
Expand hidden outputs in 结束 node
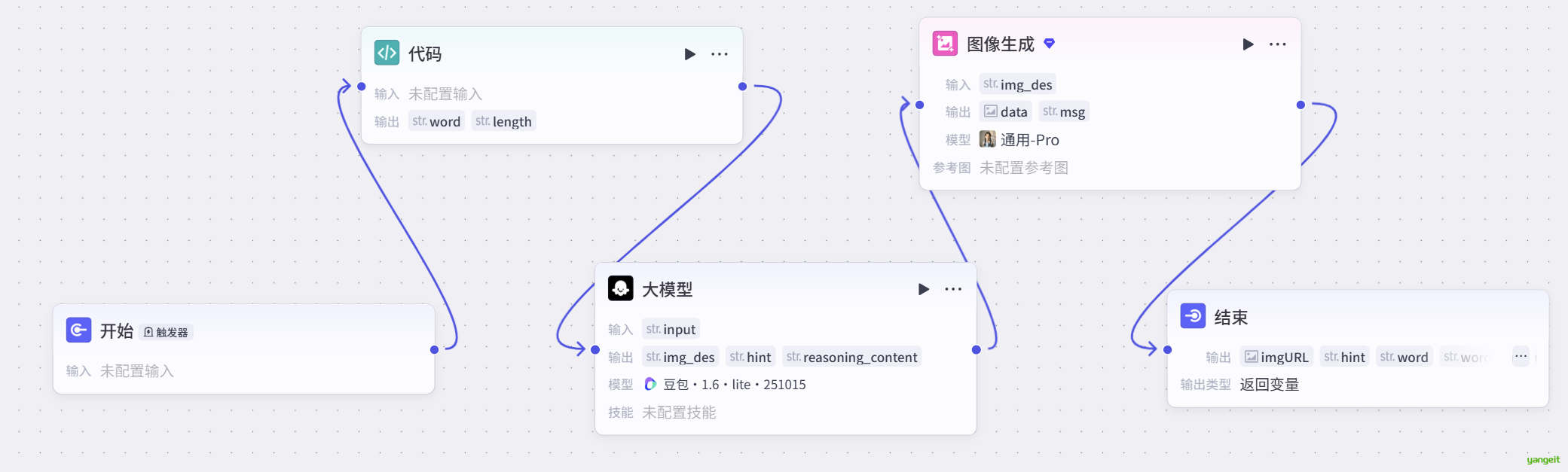tap(1521, 357)
